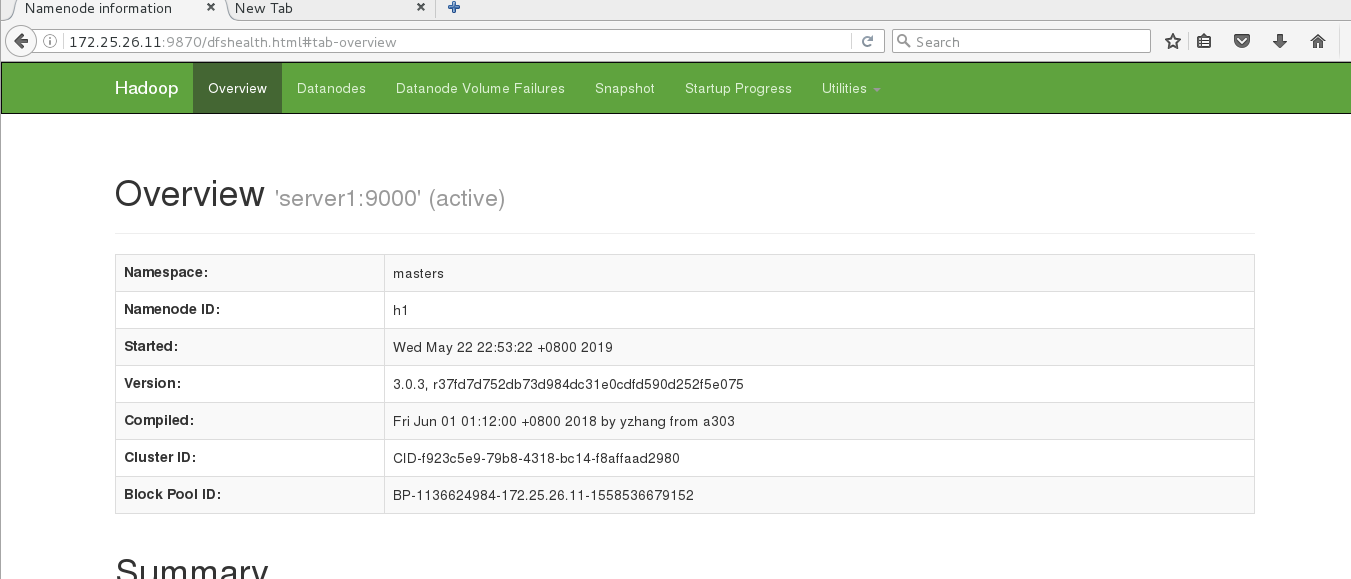Go to the Snapshot page
The width and height of the screenshot is (1351, 579).
[x=625, y=89]
